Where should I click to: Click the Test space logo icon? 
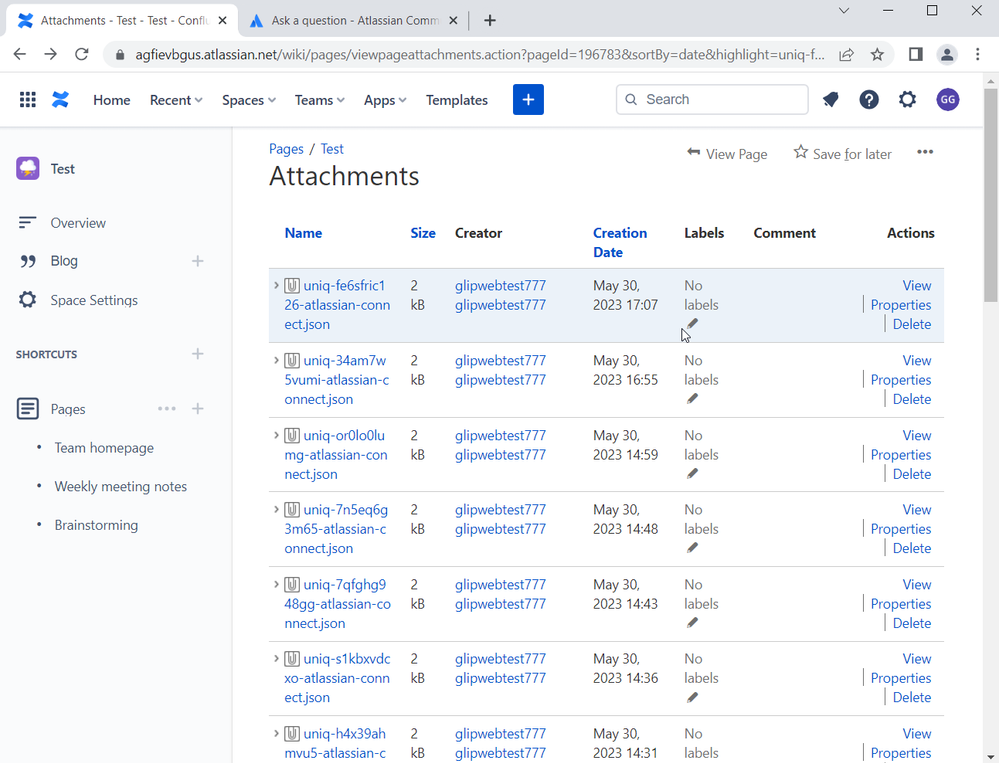click(28, 169)
